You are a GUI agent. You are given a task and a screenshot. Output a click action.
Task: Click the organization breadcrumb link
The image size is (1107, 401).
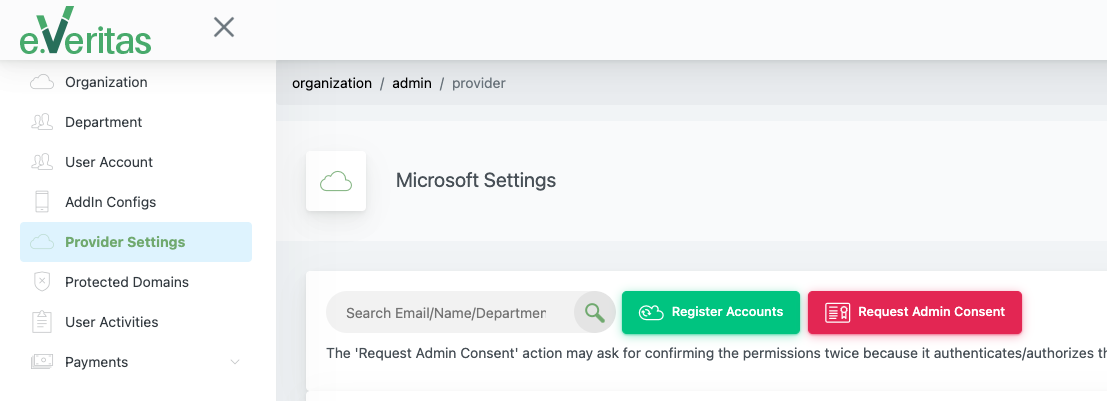(x=332, y=83)
